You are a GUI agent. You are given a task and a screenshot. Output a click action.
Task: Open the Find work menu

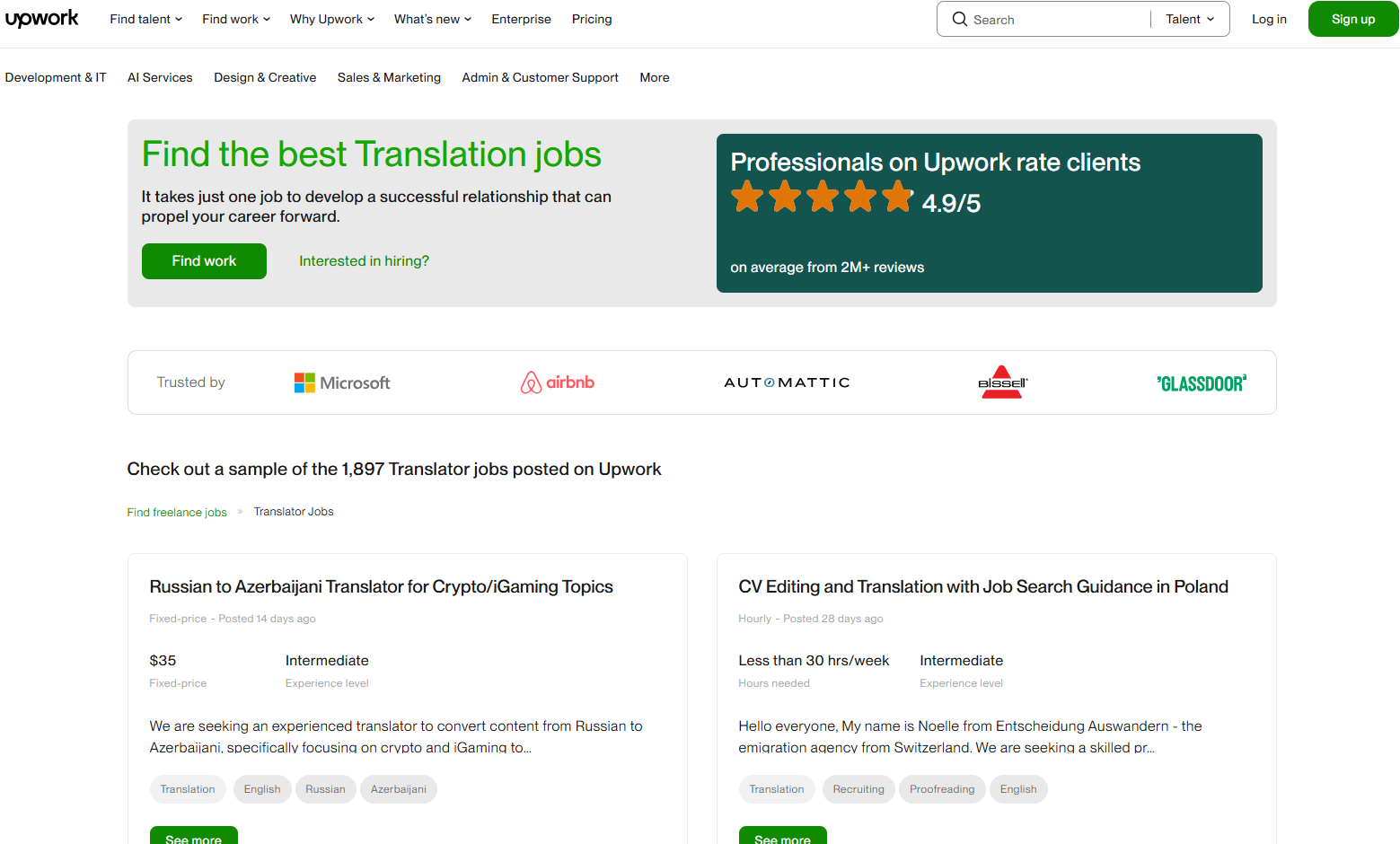point(235,19)
